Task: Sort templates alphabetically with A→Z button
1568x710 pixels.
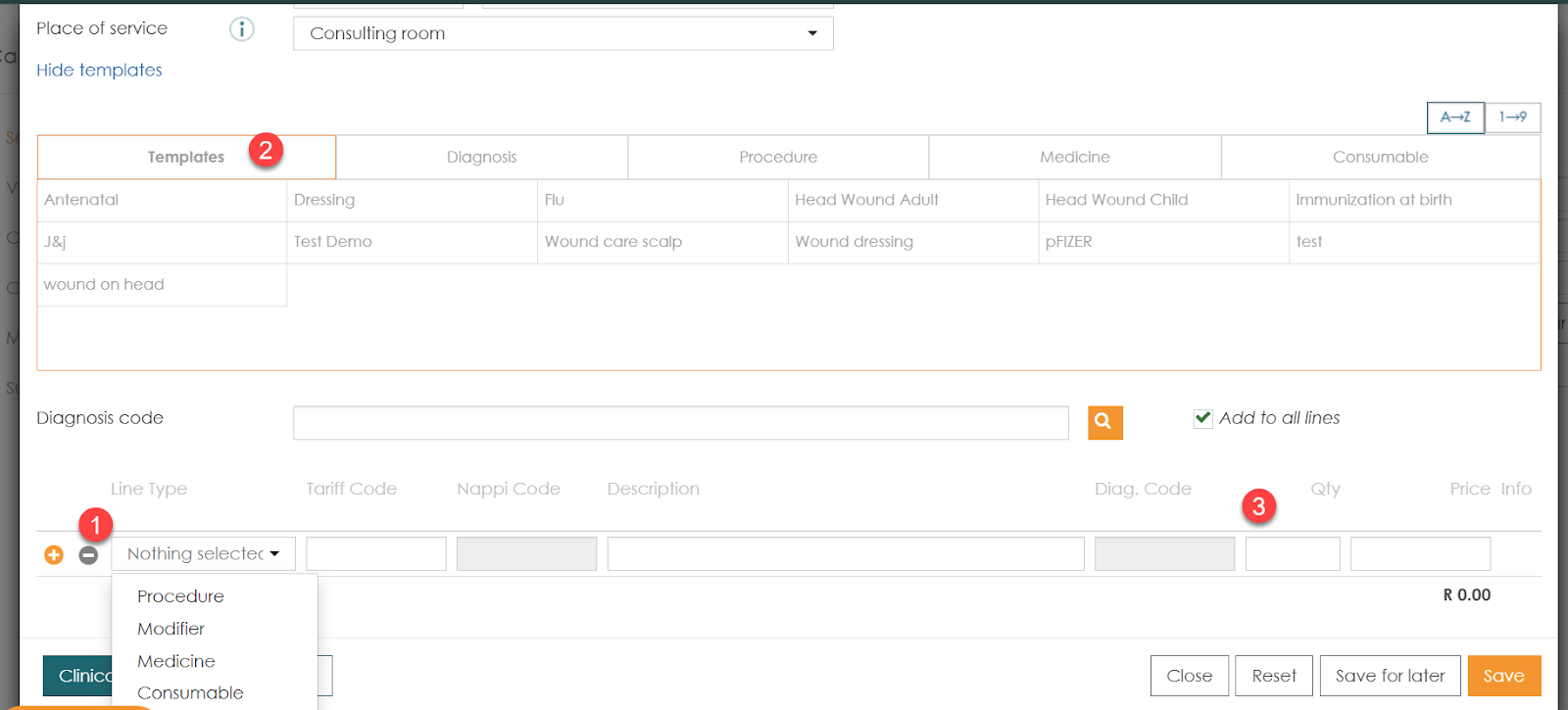Action: tap(1455, 118)
